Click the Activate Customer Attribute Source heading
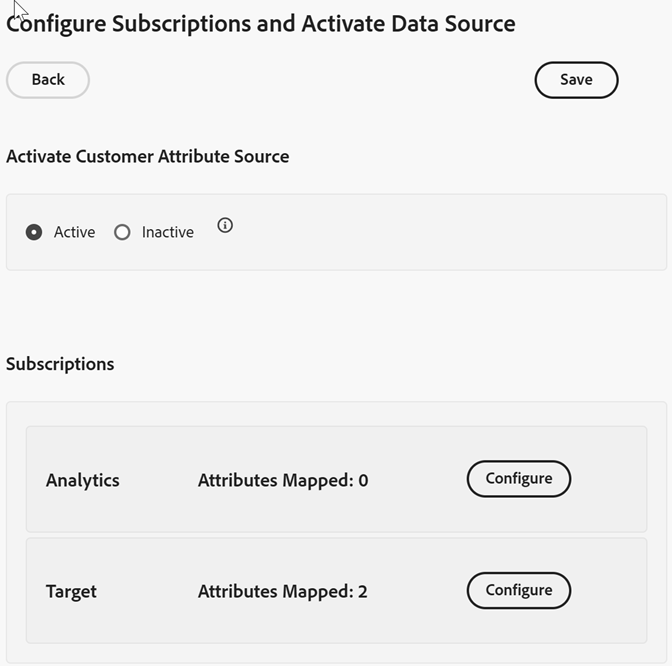Image resolution: width=672 pixels, height=666 pixels. [148, 156]
